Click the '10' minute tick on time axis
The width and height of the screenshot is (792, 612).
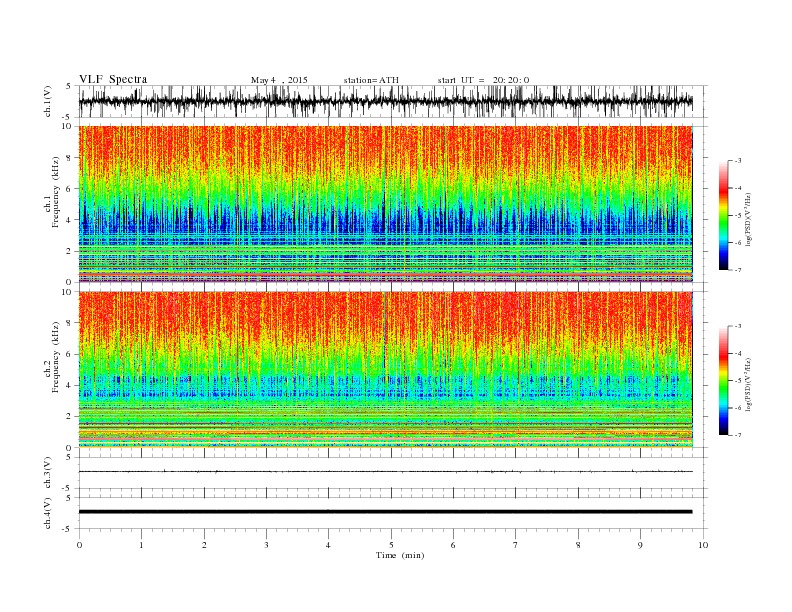point(703,545)
